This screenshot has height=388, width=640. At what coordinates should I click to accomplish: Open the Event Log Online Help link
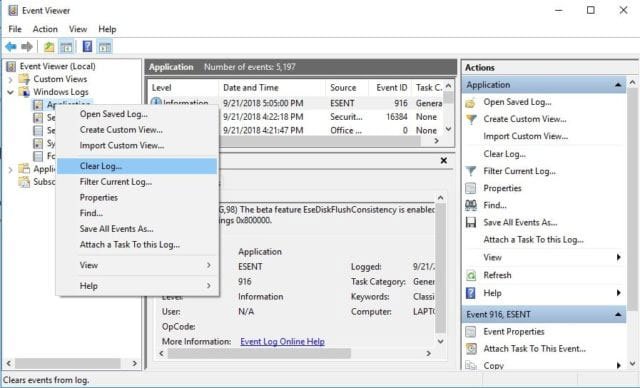282,341
